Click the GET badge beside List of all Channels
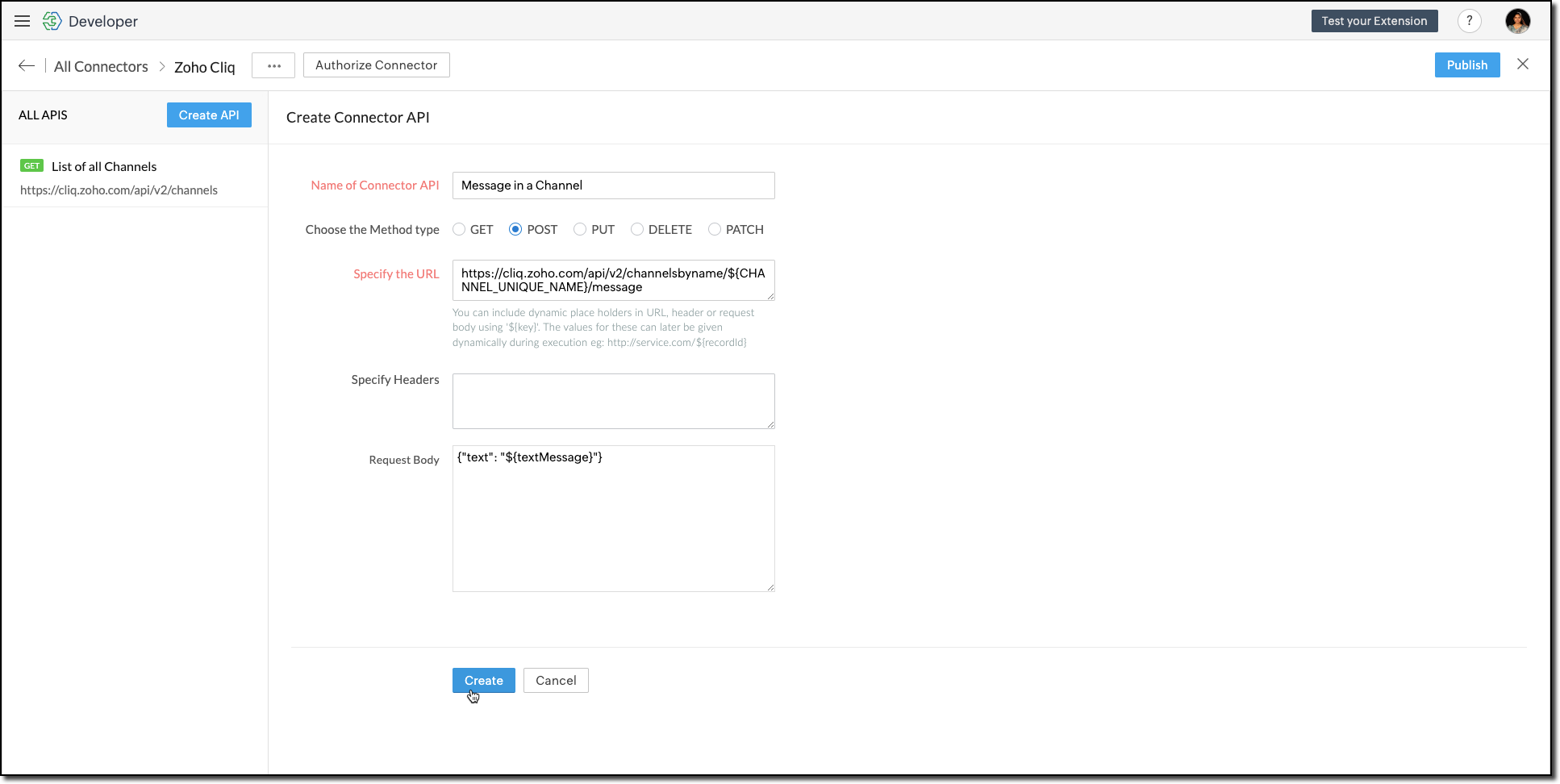Screen dimensions: 1560x784 pyautogui.click(x=31, y=166)
